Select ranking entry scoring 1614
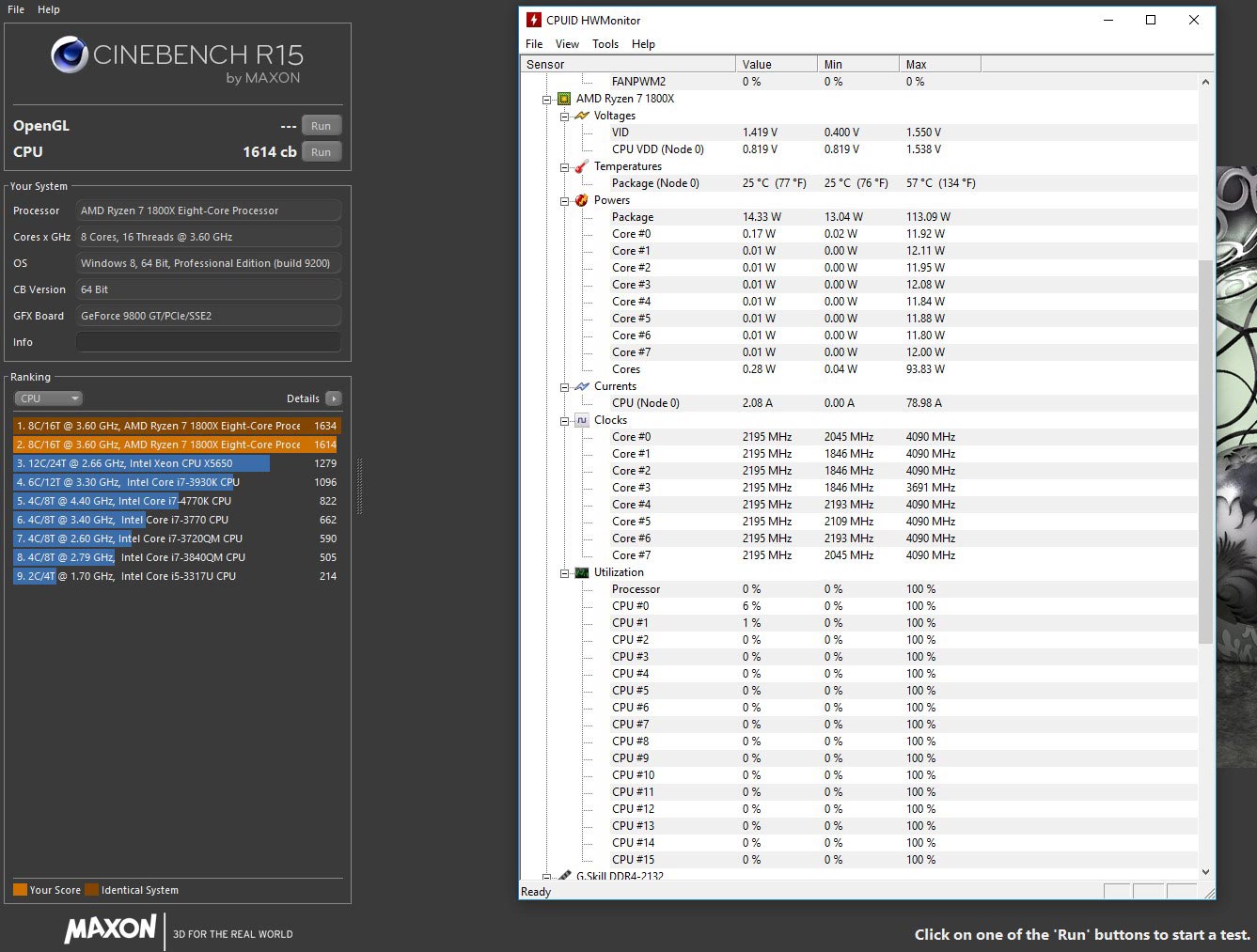Screen dimensions: 1257x952 pyautogui.click(x=176, y=445)
